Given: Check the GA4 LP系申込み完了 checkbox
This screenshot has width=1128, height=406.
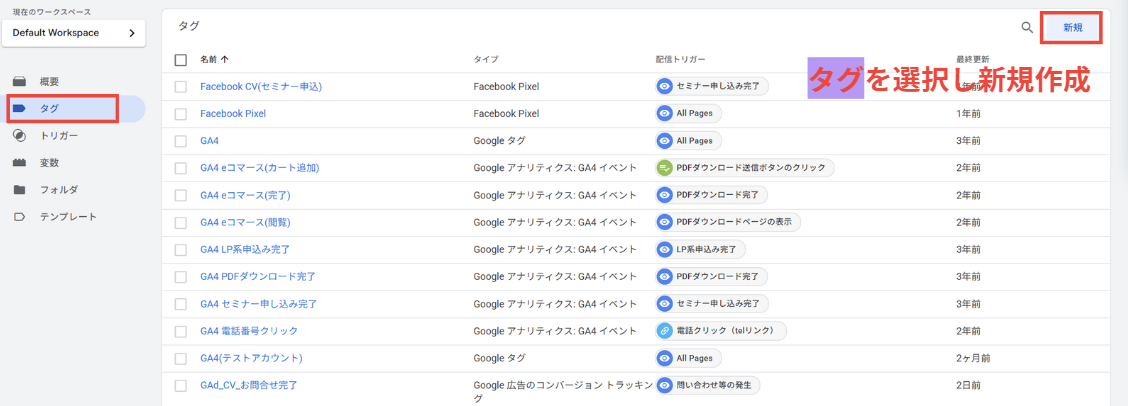Looking at the screenshot, I should click(x=181, y=250).
